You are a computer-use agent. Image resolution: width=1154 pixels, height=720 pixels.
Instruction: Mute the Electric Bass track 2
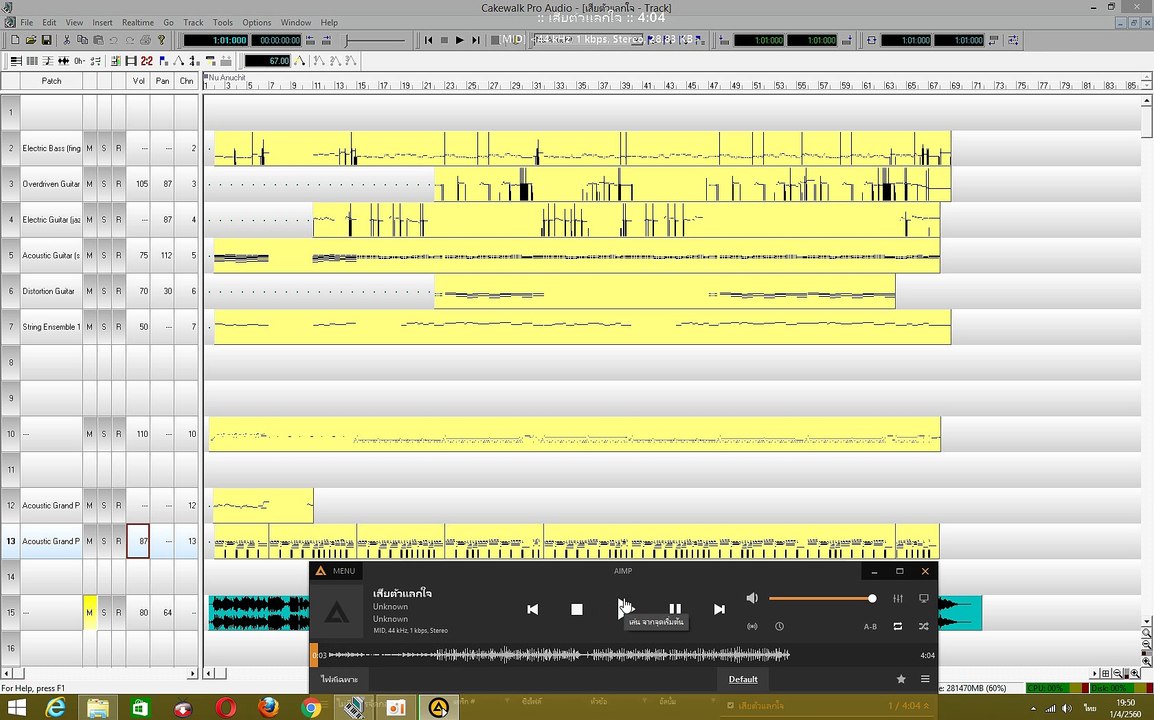pyautogui.click(x=90, y=148)
